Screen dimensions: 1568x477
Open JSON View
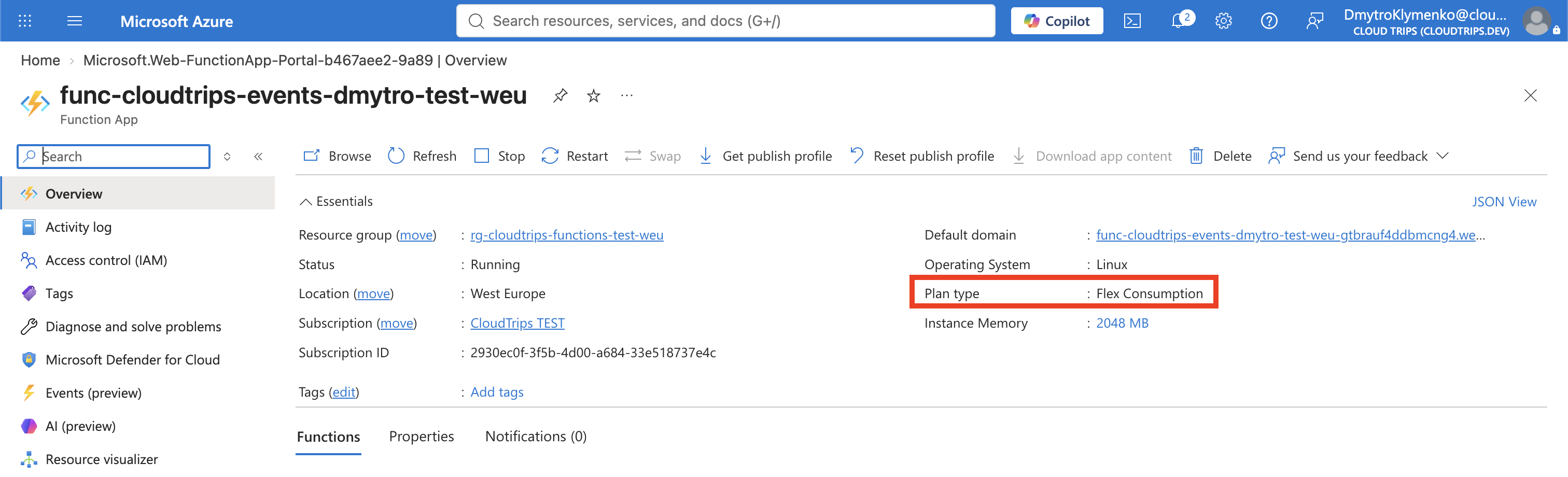tap(1504, 202)
